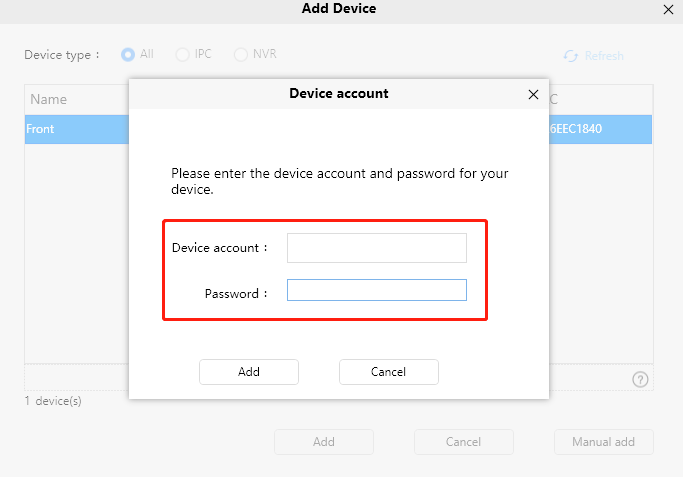Screen dimensions: 683x477
Task: Open the question mark help icon
Action: click(x=640, y=379)
